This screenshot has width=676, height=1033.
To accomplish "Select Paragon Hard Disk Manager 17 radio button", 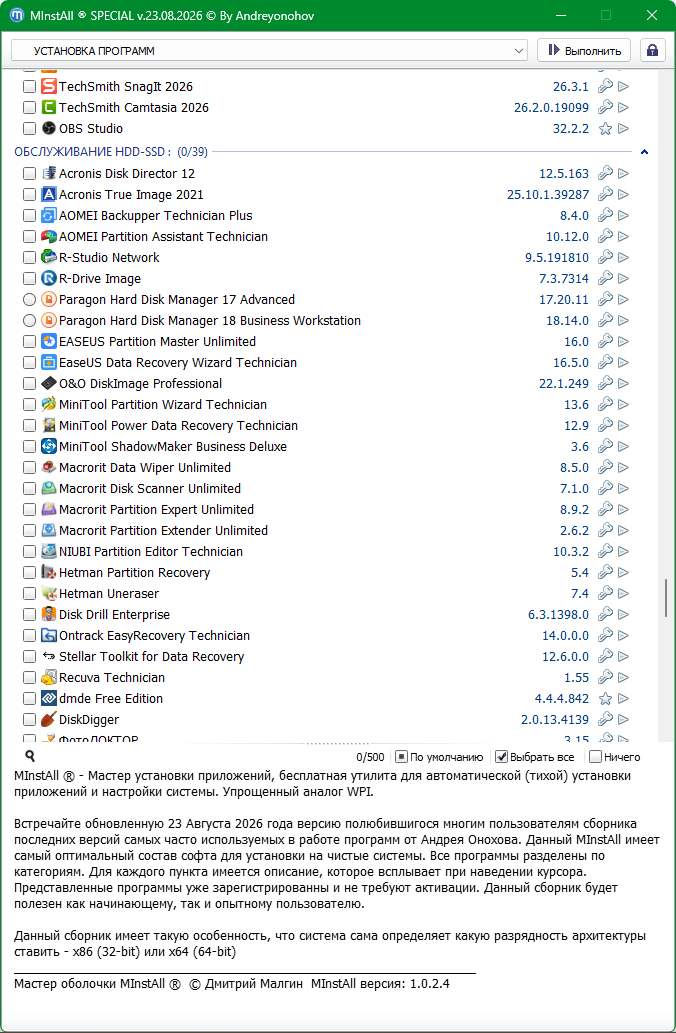I will pyautogui.click(x=29, y=300).
